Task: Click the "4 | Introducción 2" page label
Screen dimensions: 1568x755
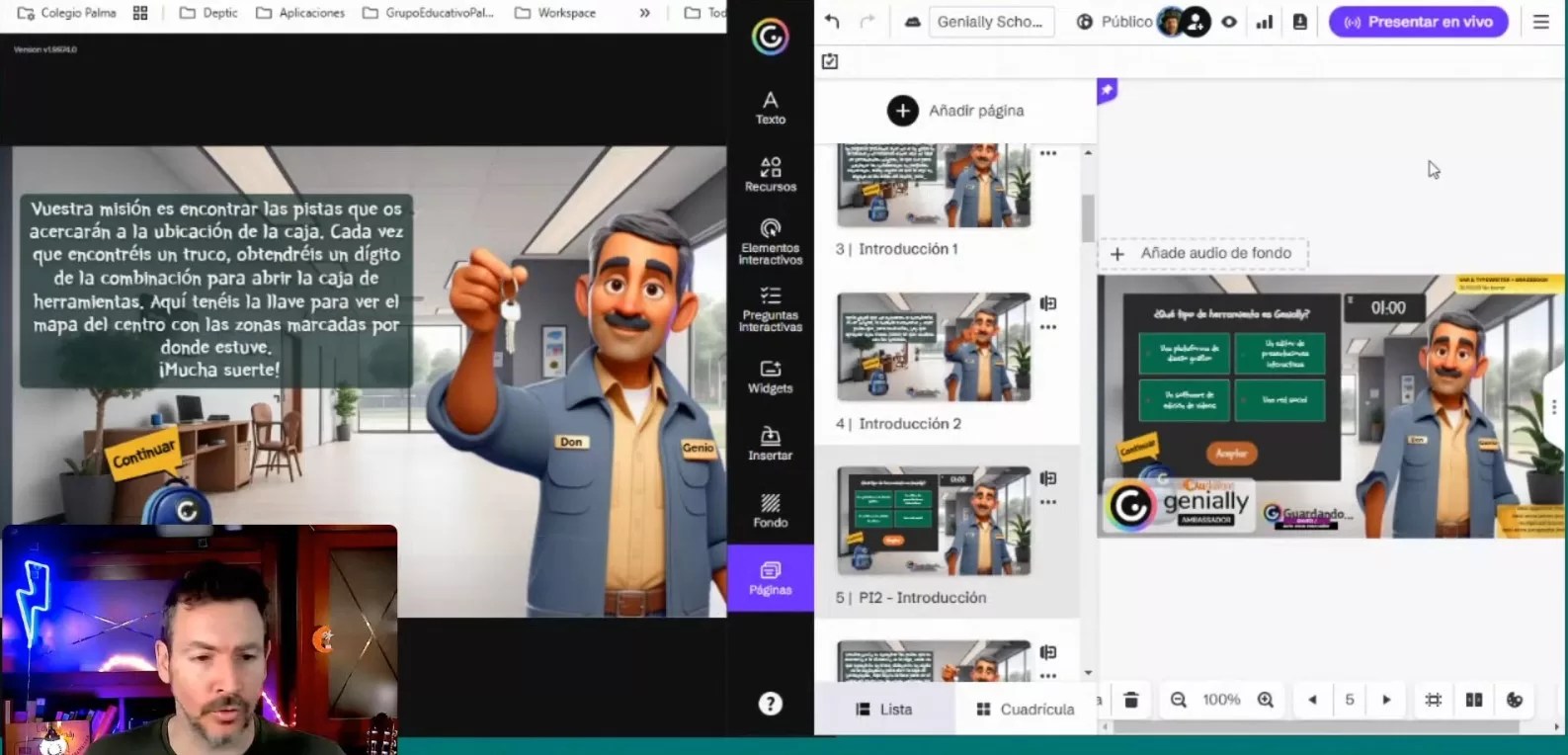Action: [898, 423]
